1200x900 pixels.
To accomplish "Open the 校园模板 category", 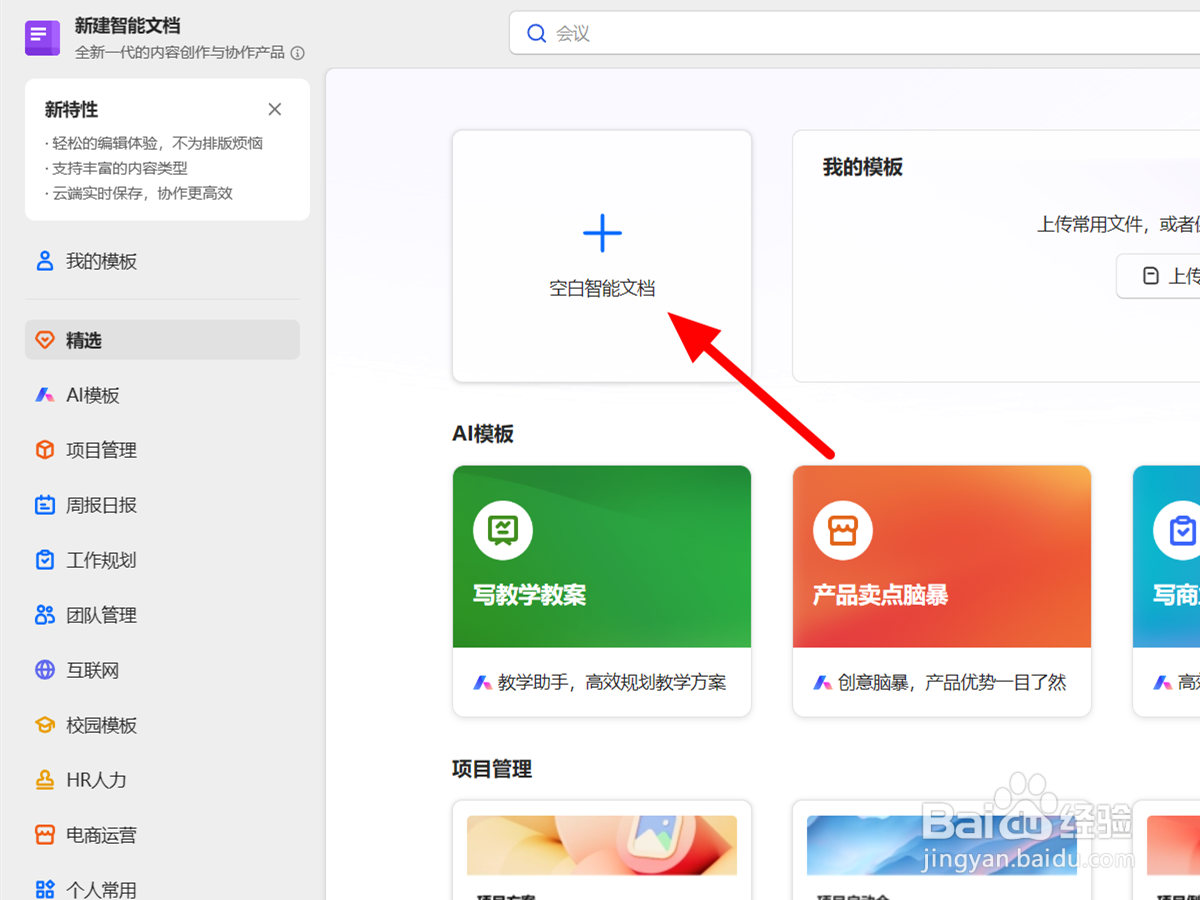I will 162,725.
